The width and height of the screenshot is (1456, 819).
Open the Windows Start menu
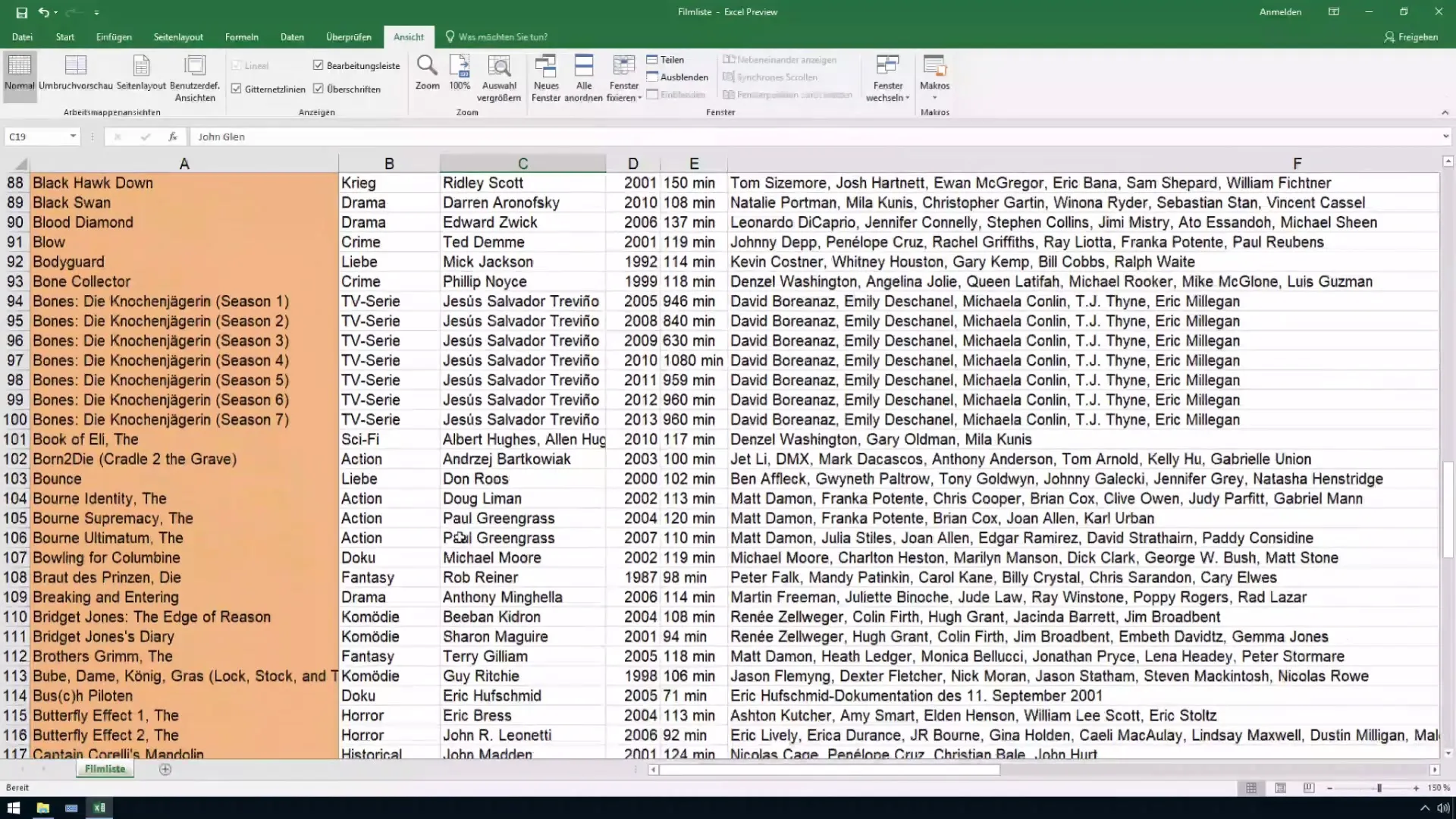tap(14, 808)
